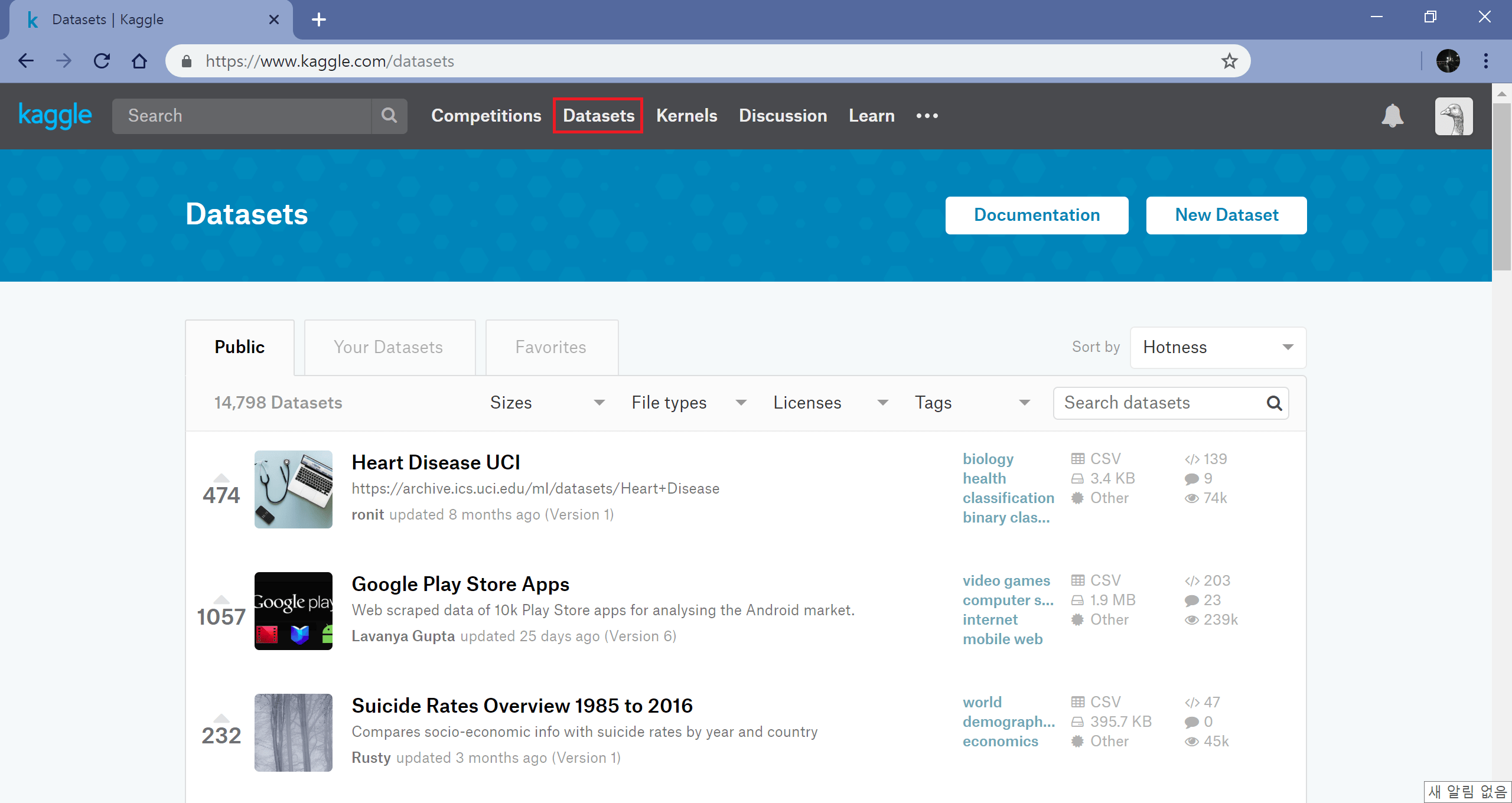
Task: Switch to the Your Datasets tab
Action: (x=389, y=347)
